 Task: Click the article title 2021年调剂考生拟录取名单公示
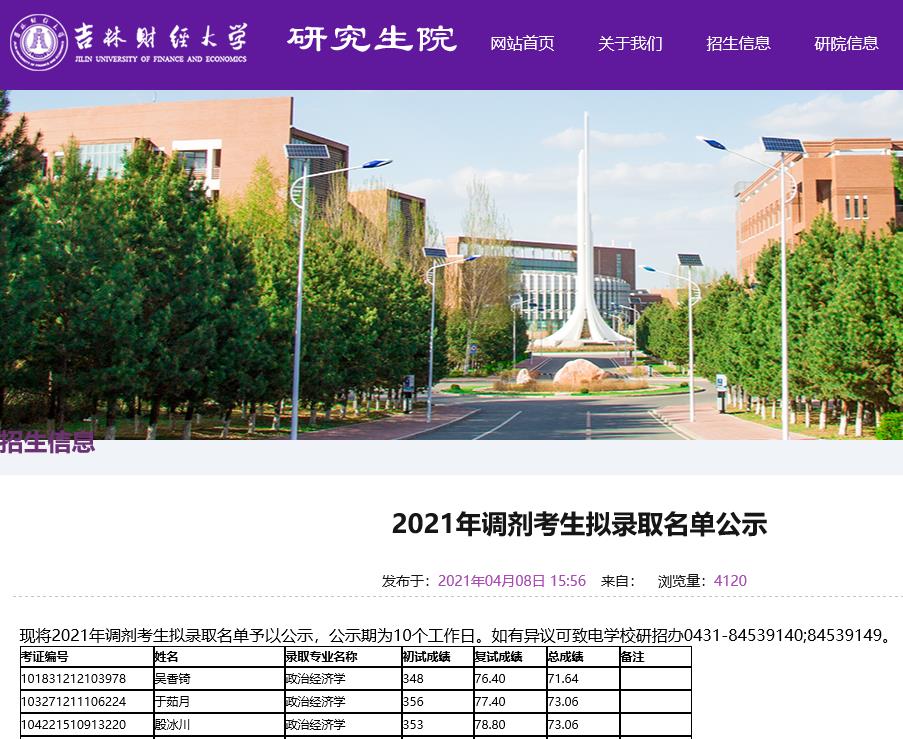point(578,524)
